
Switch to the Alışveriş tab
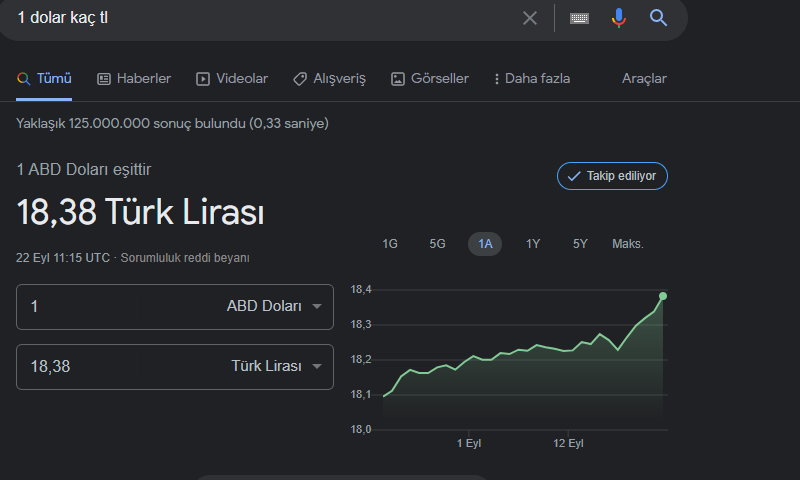click(x=329, y=79)
